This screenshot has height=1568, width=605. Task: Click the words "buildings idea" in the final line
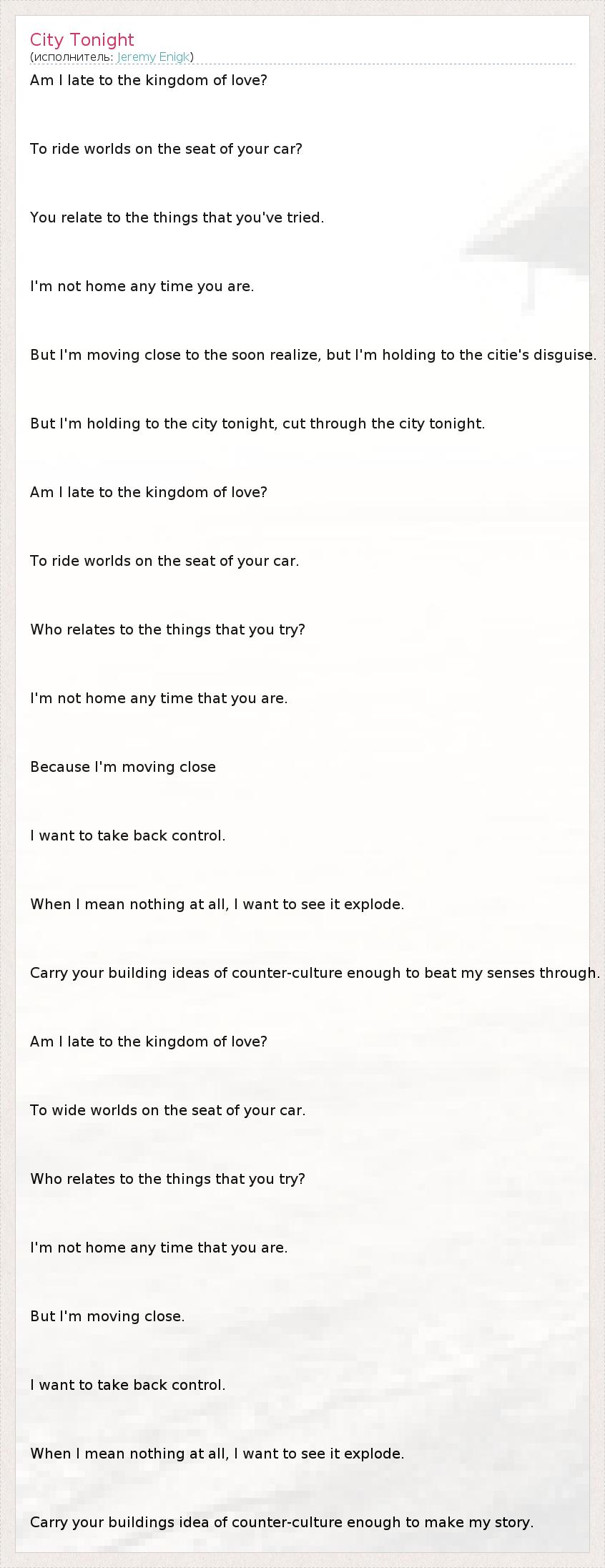[x=150, y=1522]
